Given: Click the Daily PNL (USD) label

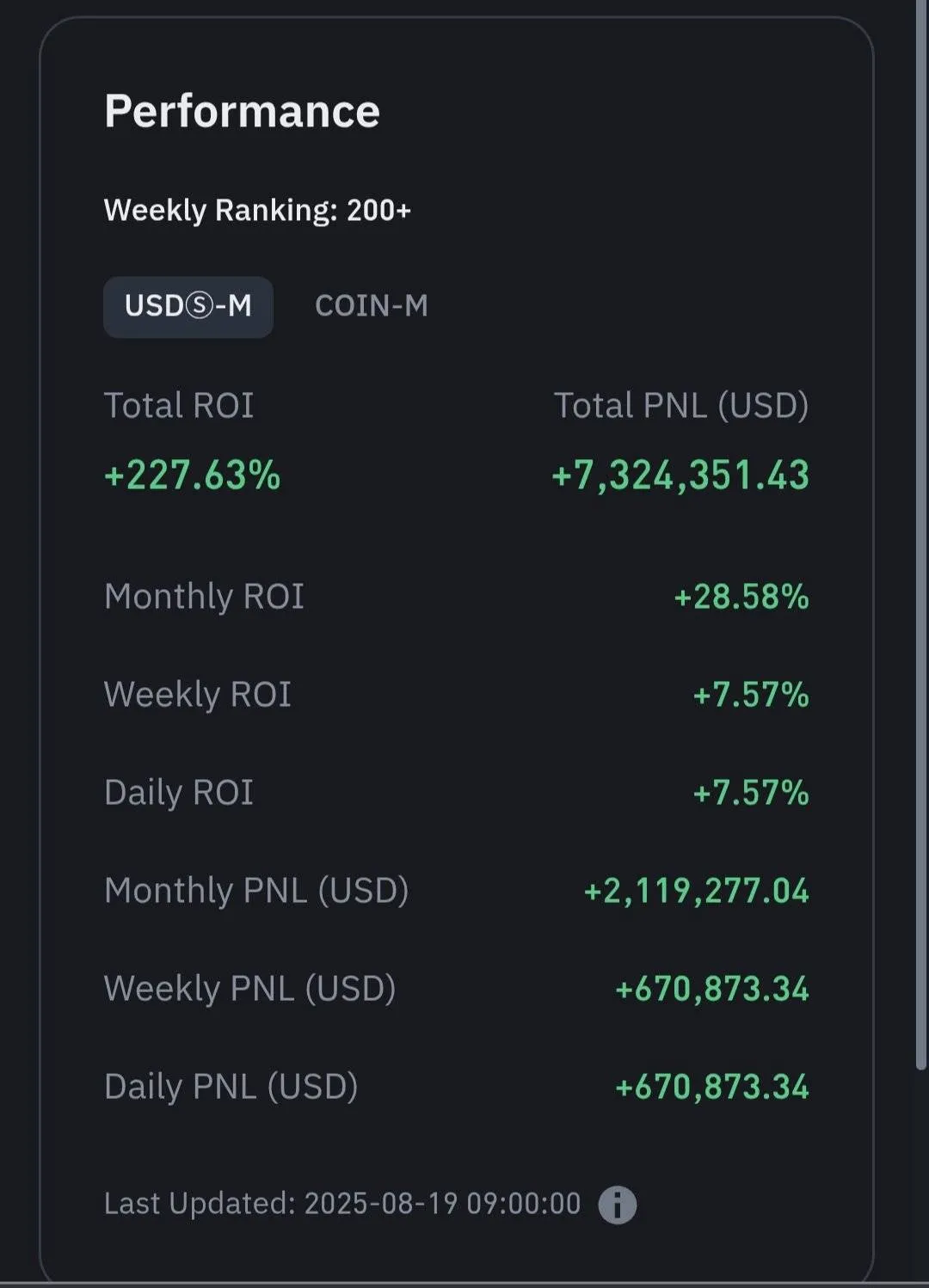Looking at the screenshot, I should [x=231, y=1087].
